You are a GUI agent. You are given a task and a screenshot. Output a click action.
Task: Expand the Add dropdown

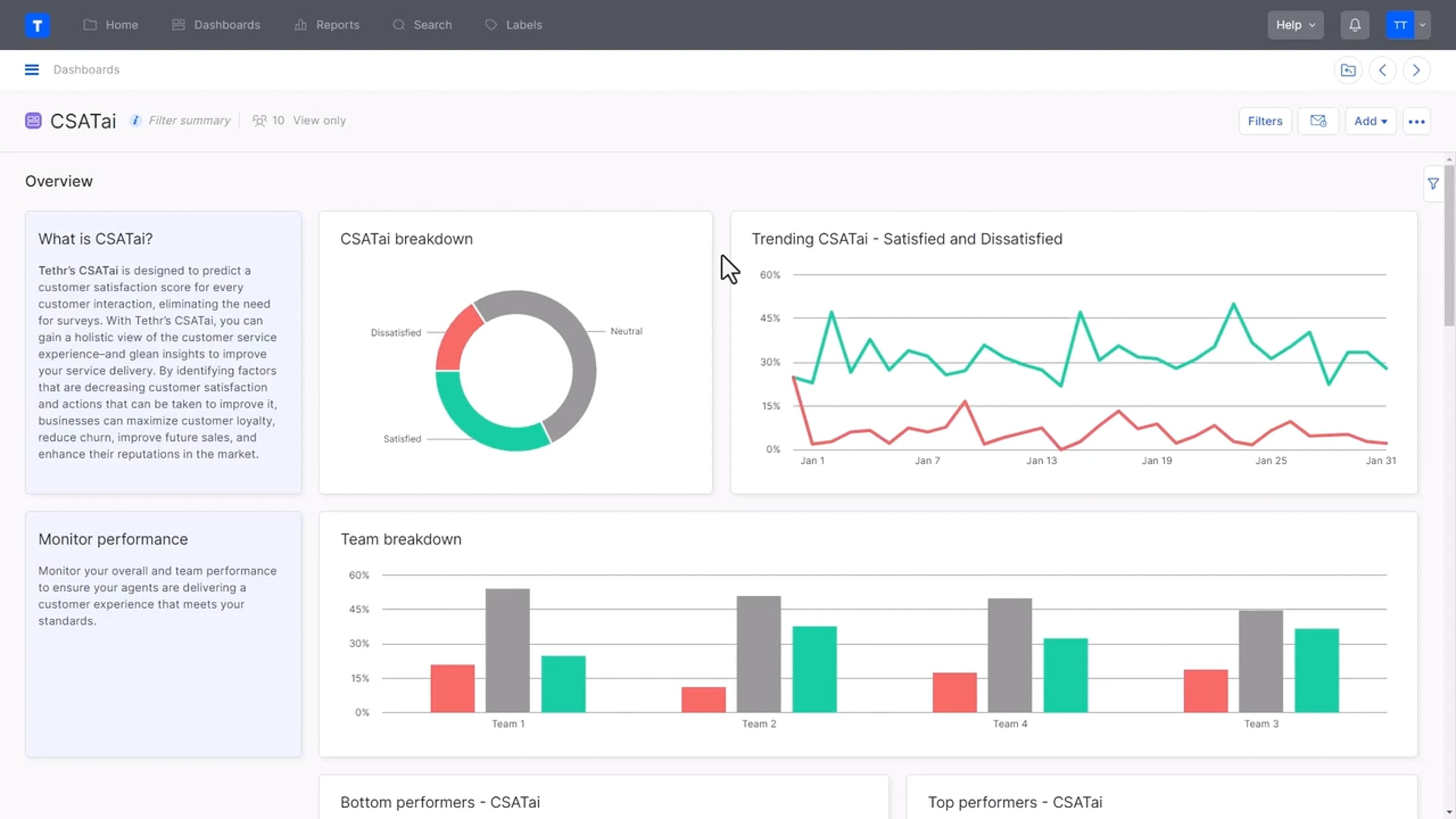(1370, 121)
